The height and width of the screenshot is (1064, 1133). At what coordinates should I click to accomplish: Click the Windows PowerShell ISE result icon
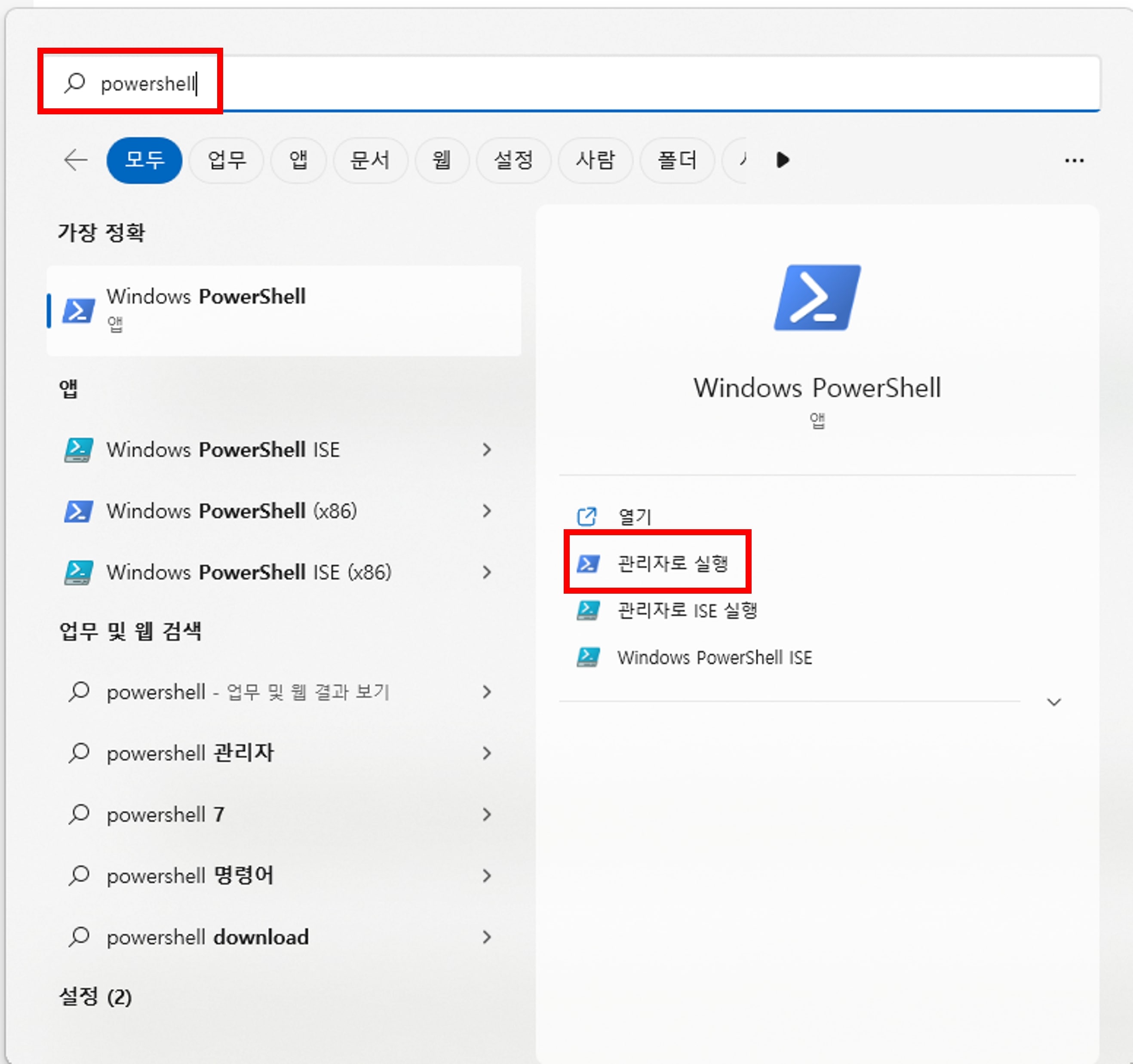coord(78,450)
